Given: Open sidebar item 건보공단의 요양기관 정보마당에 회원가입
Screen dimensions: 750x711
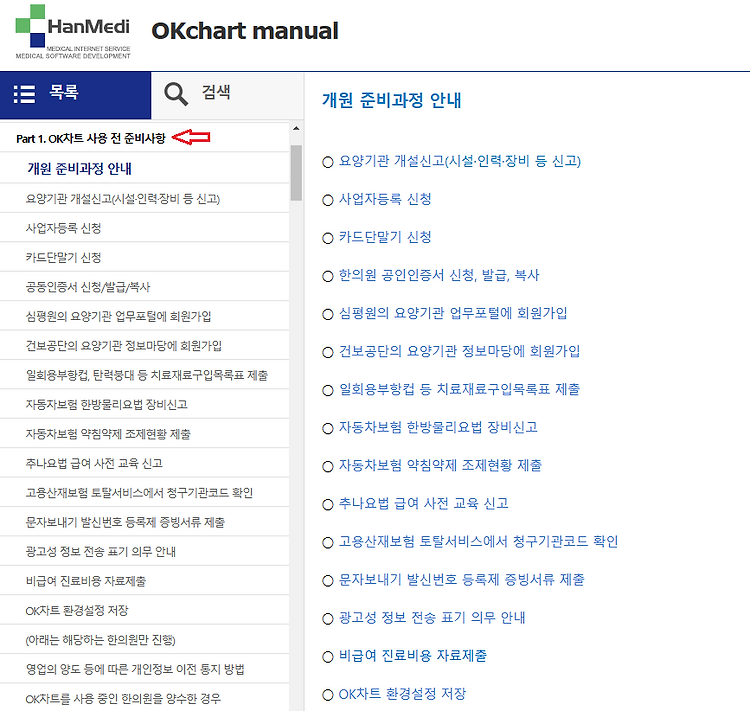Looking at the screenshot, I should [123, 345].
